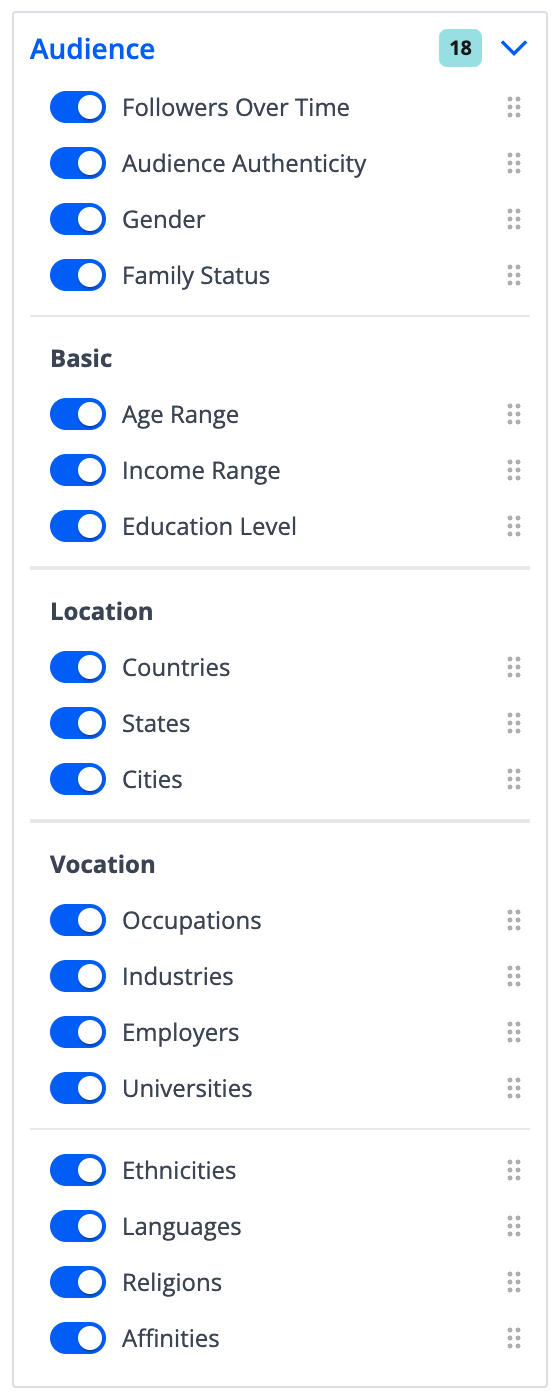This screenshot has height=1400, width=560.
Task: Turn off the Age Range switch
Action: [78, 415]
